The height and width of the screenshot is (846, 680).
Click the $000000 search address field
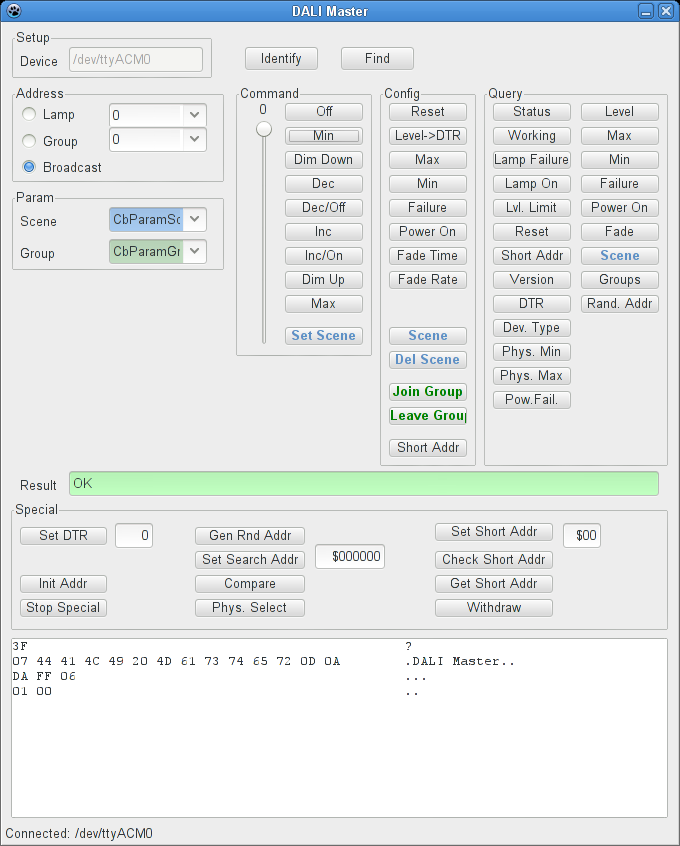tap(350, 556)
